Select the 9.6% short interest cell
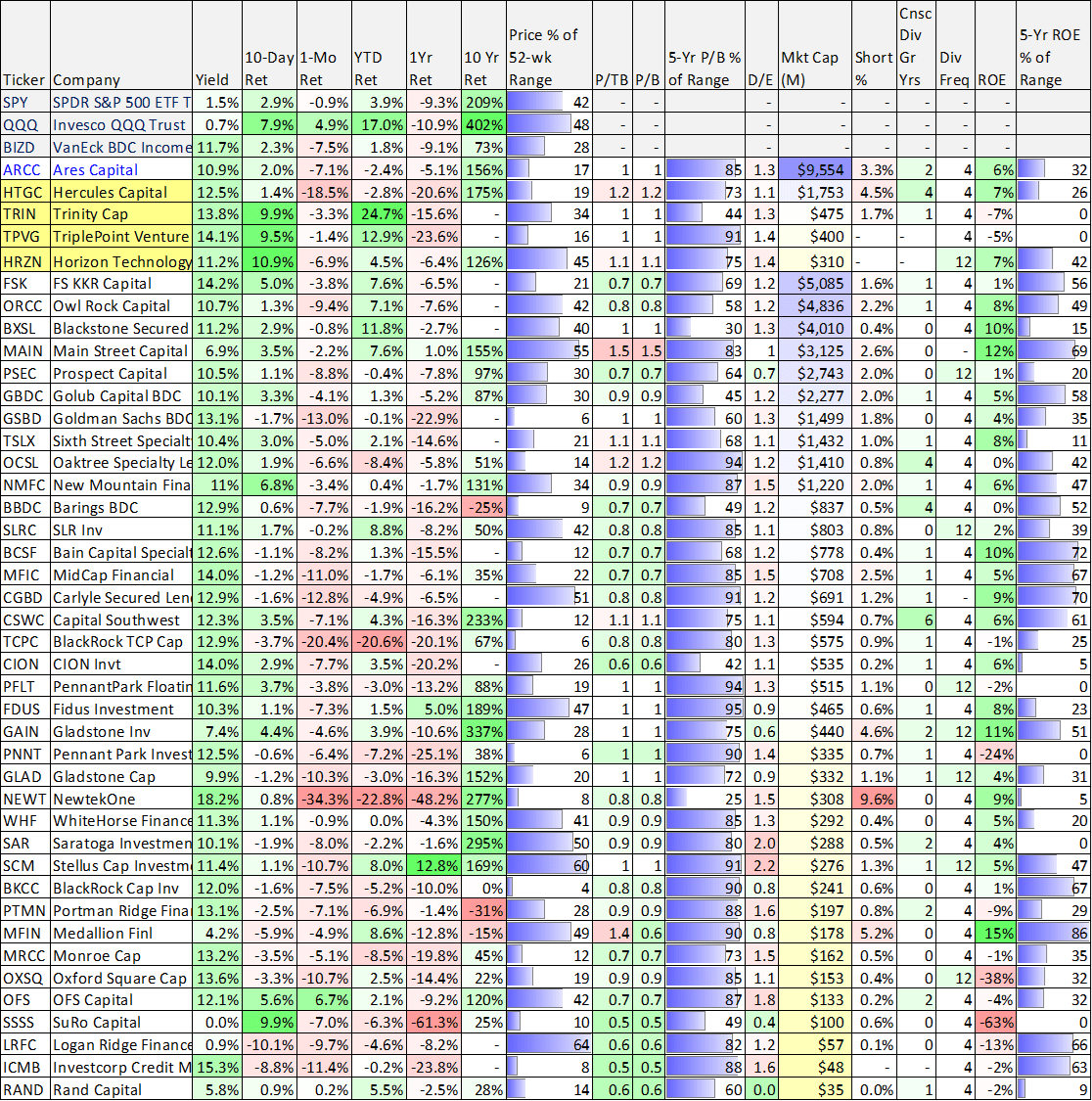The width and height of the screenshot is (1092, 1101). (875, 799)
